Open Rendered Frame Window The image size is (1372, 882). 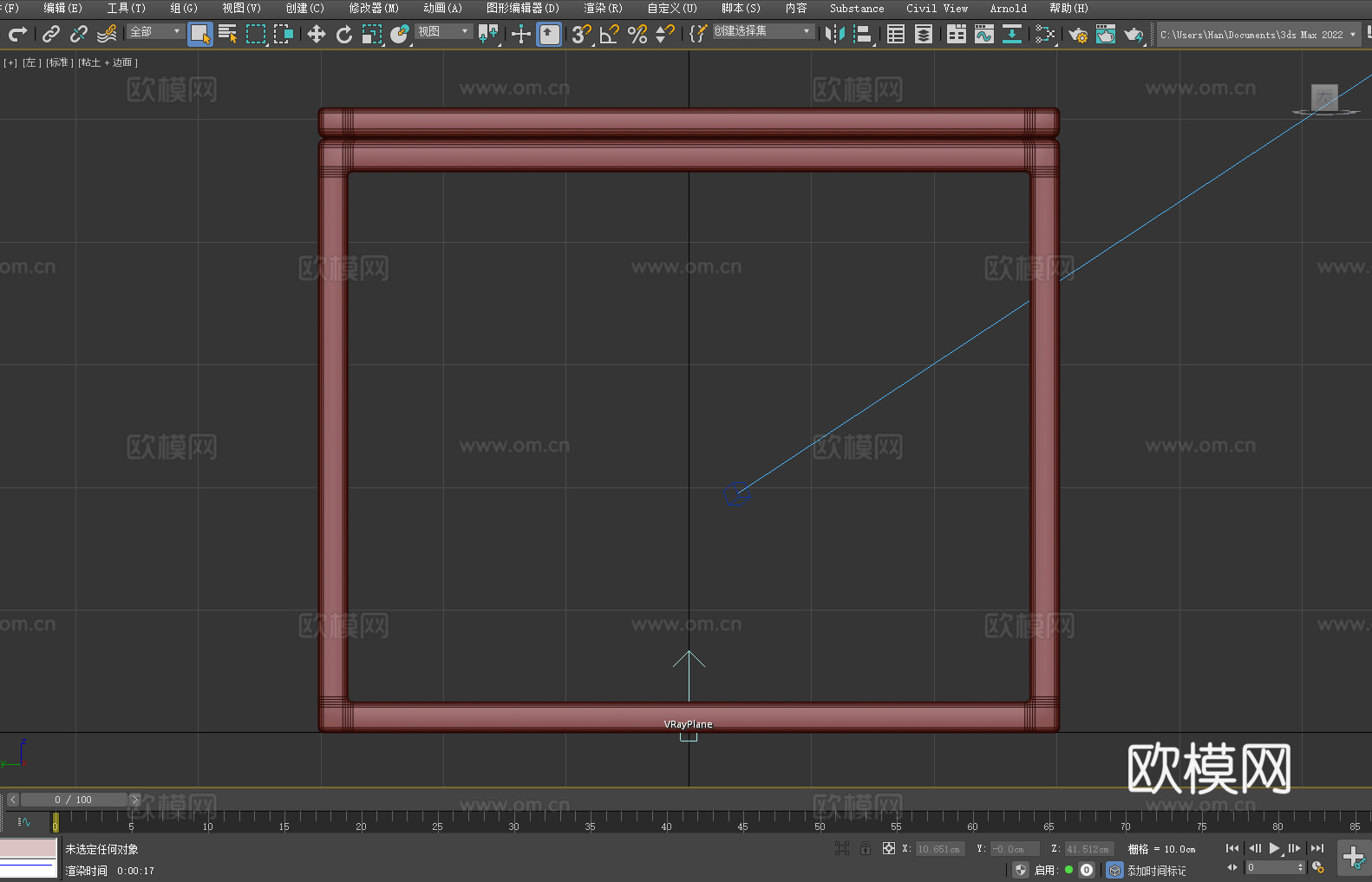(1106, 34)
